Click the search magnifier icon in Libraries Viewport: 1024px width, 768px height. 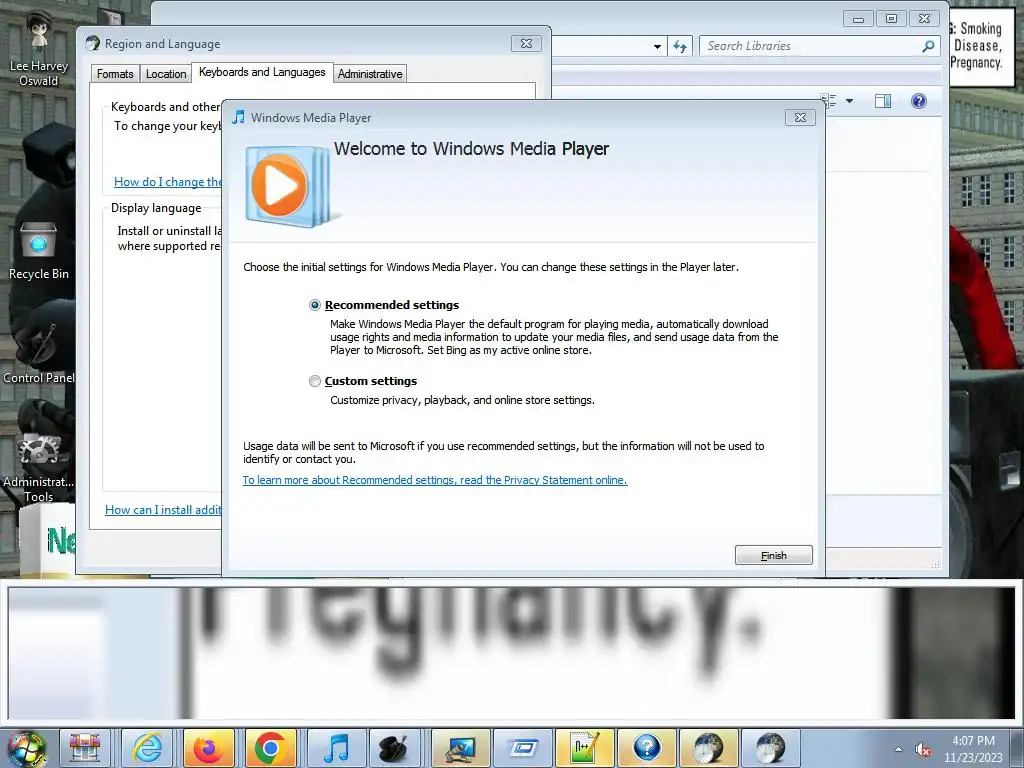928,46
